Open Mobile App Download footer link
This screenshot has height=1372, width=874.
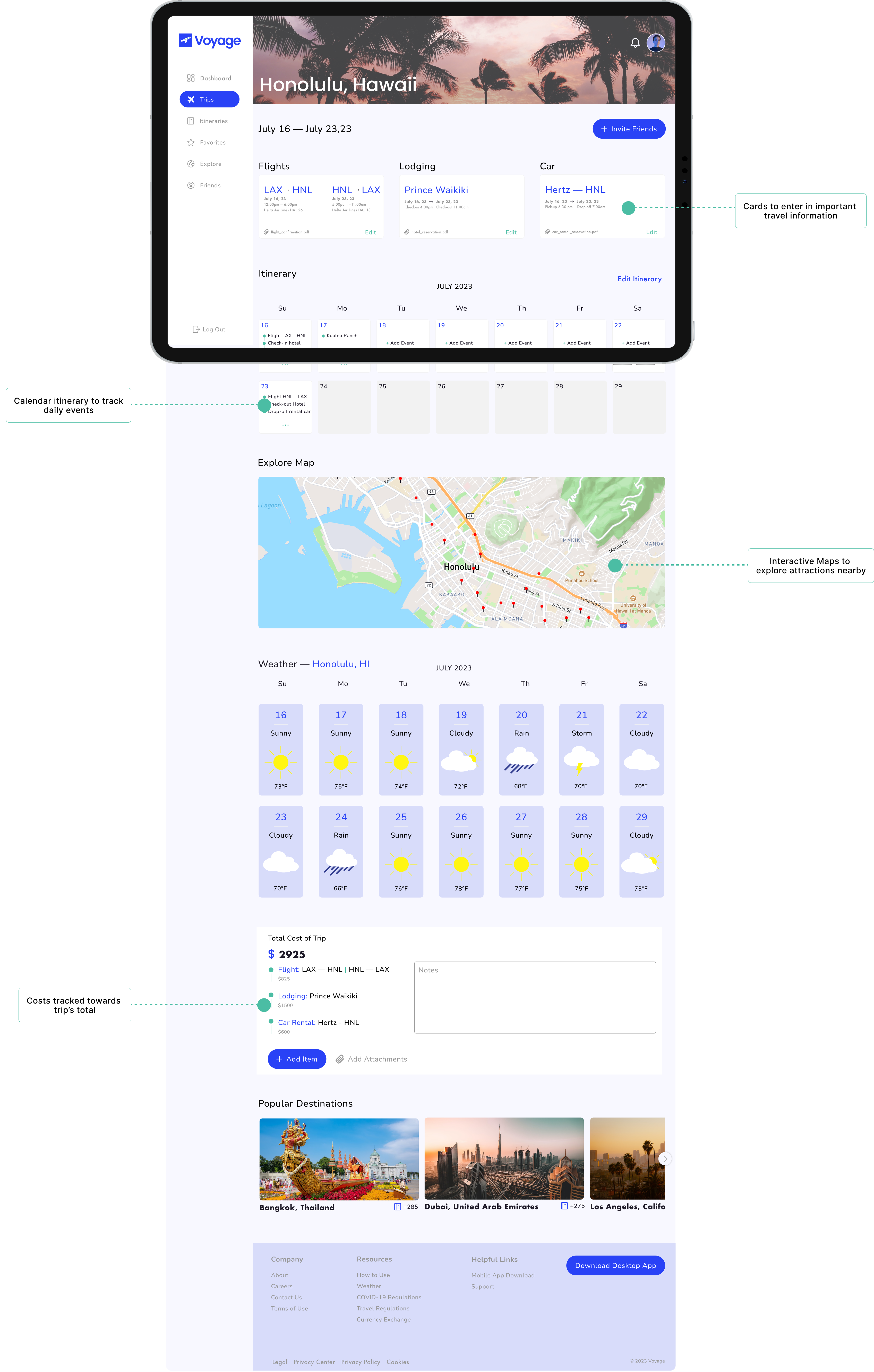503,1275
